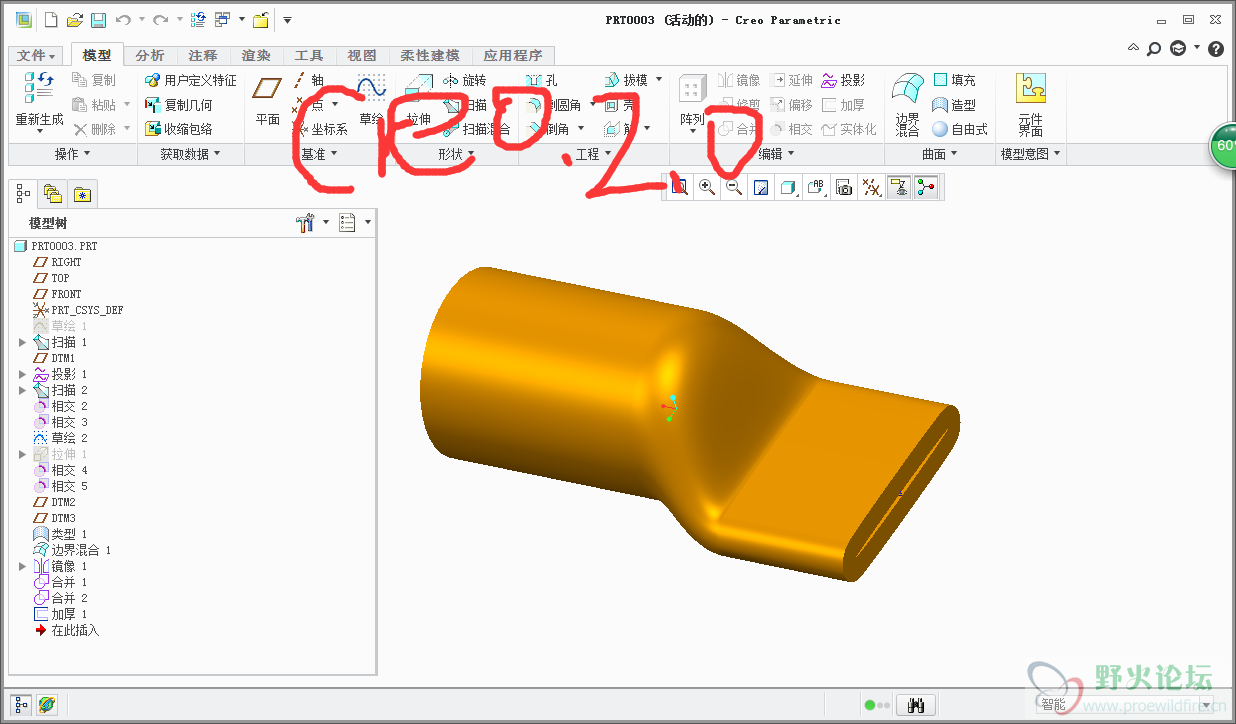This screenshot has height=724, width=1236.
Task: Select the Style (造型) tool
Action: coord(954,105)
